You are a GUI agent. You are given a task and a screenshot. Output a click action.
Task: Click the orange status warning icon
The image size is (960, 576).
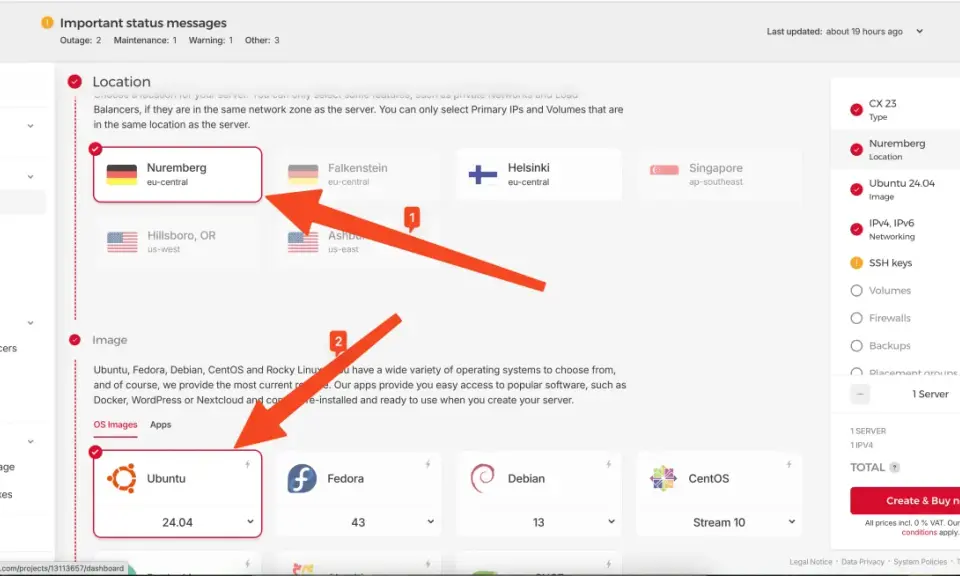[47, 23]
